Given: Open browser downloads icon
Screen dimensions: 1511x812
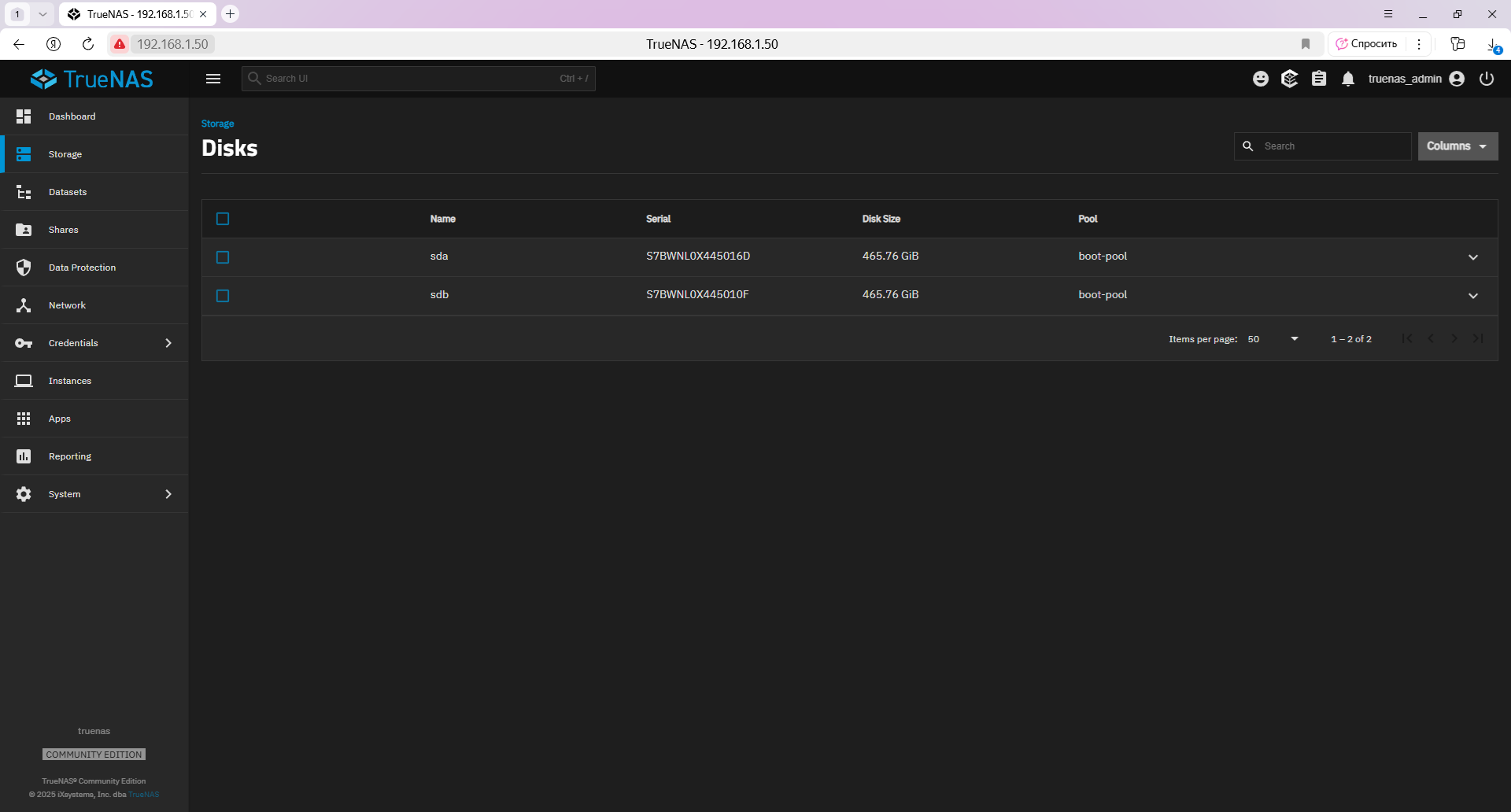Looking at the screenshot, I should coord(1492,44).
